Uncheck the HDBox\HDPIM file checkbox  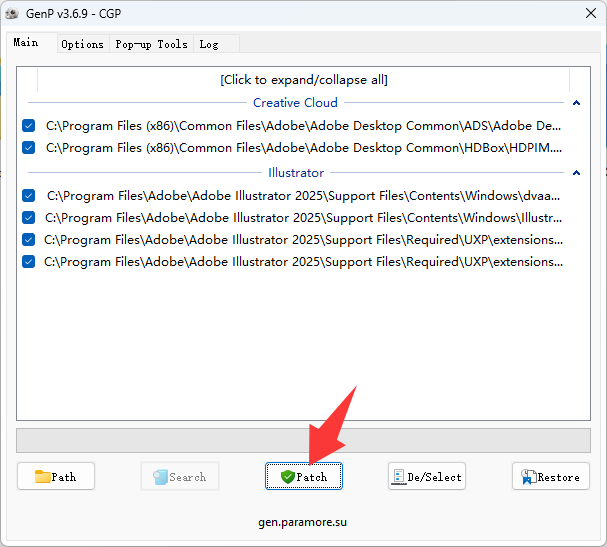[x=28, y=147]
